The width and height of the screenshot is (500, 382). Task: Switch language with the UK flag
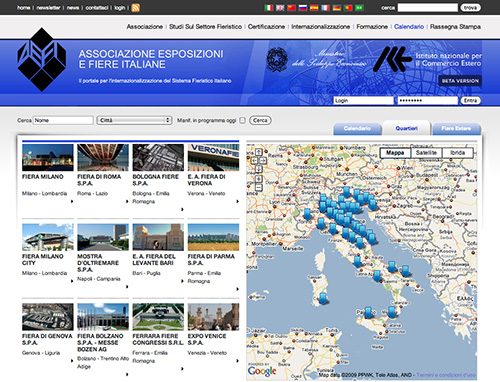[x=280, y=7]
